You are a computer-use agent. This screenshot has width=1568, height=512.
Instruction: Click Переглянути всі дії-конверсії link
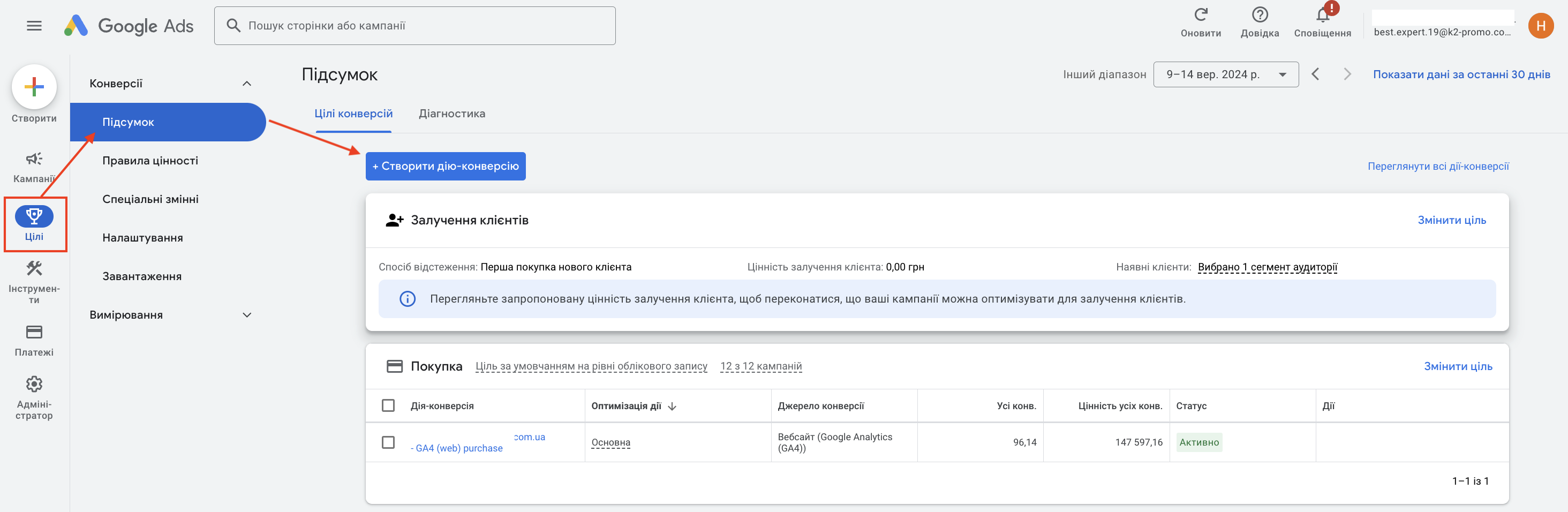tap(1438, 166)
